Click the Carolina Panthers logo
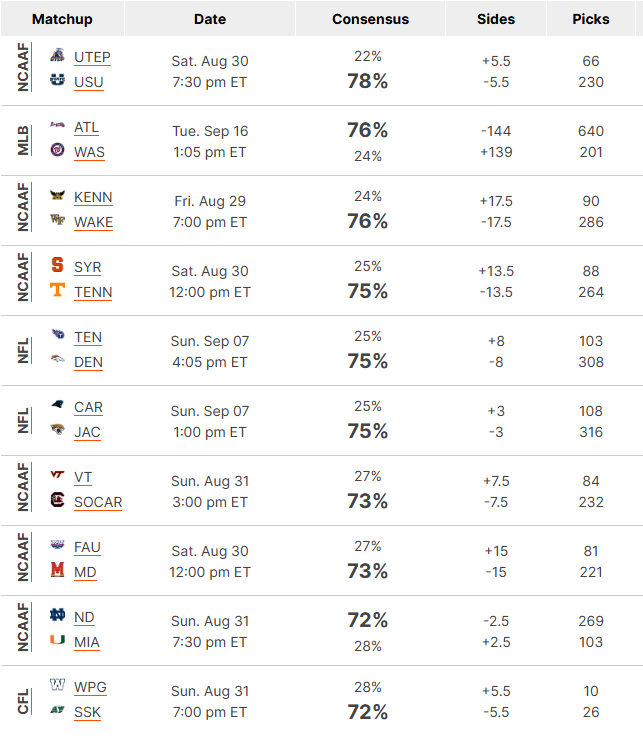This screenshot has width=643, height=744. 57,405
